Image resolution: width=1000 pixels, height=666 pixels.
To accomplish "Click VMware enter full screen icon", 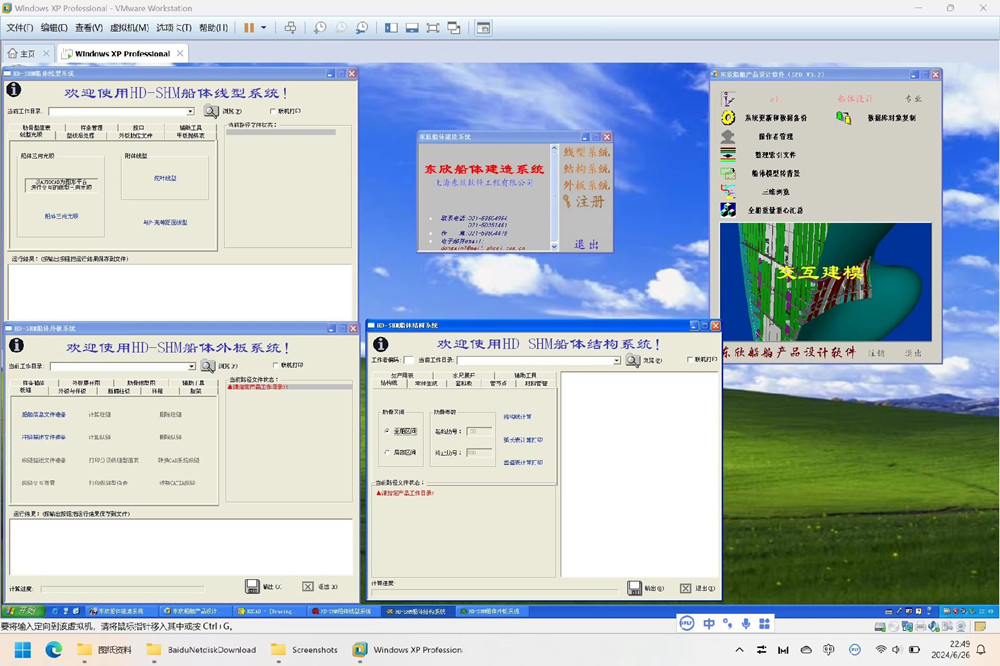I will coord(433,27).
